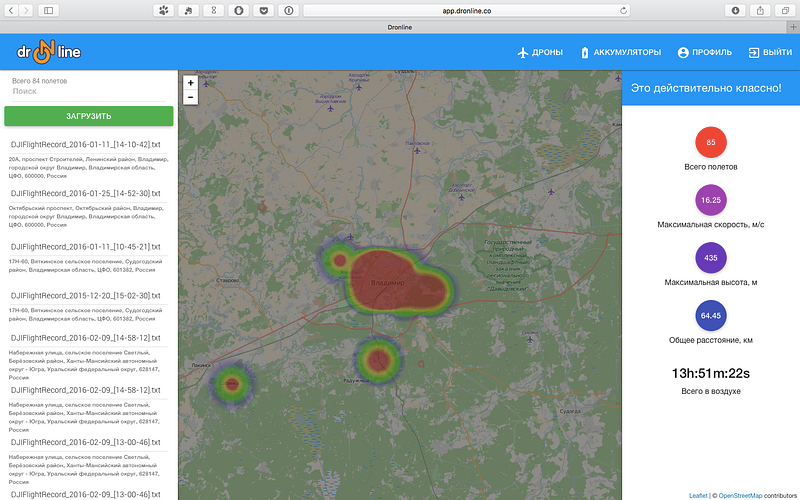Viewport: 800px width, 500px height.
Task: Open flight record 2015-12-20 15-02-30
Action: pos(86,295)
